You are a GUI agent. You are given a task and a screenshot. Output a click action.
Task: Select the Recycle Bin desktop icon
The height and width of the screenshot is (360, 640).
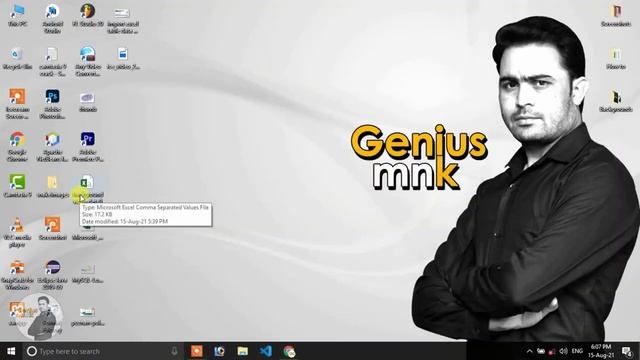tap(18, 58)
